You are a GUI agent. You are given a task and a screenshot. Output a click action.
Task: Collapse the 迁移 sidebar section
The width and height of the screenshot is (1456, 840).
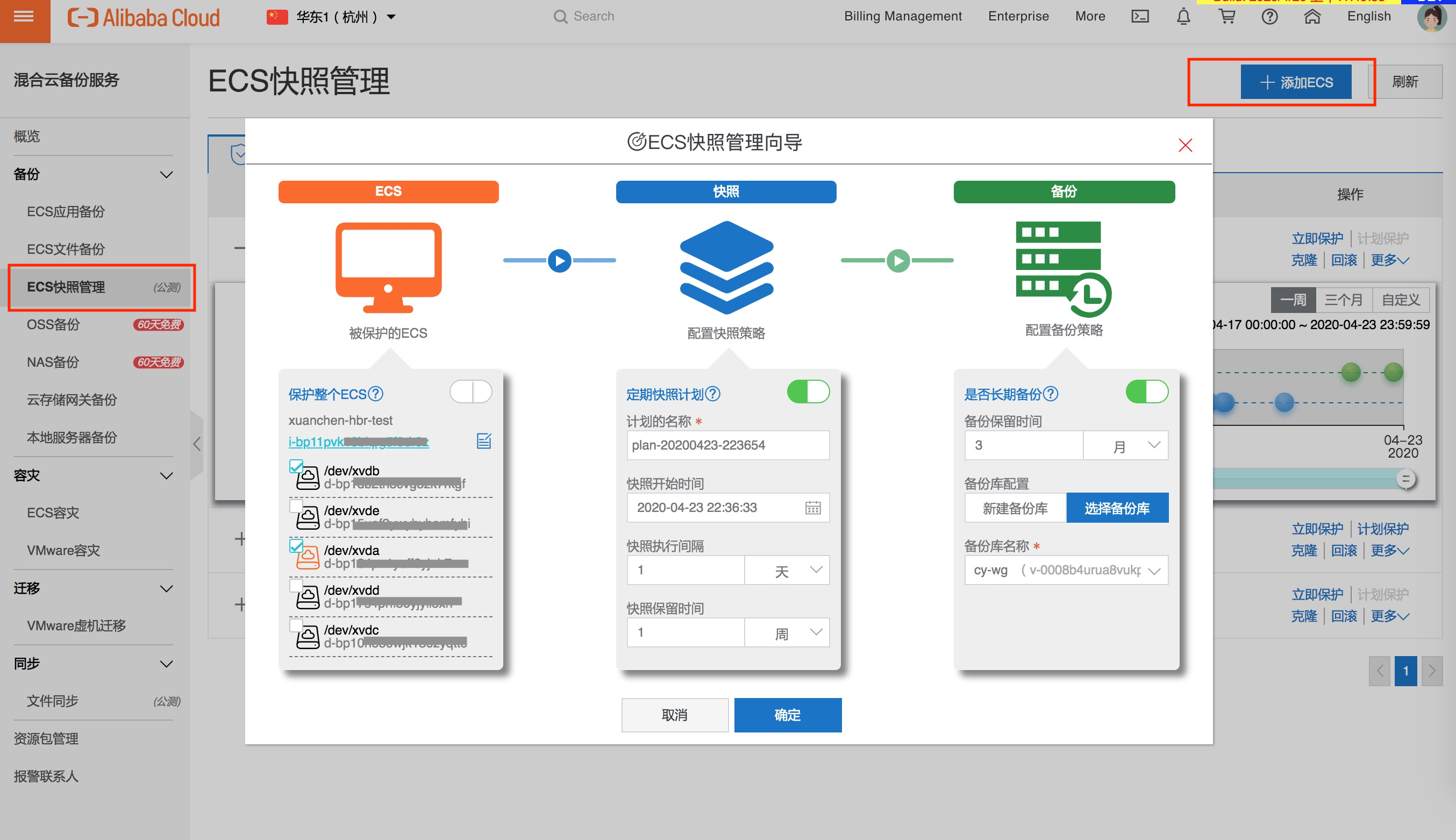[166, 588]
